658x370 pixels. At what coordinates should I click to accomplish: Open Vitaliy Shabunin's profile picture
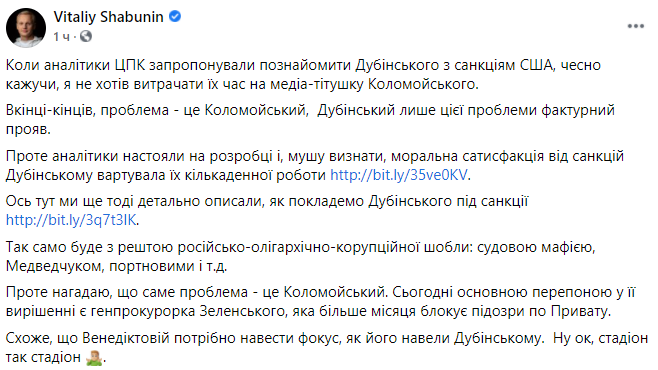click(26, 28)
